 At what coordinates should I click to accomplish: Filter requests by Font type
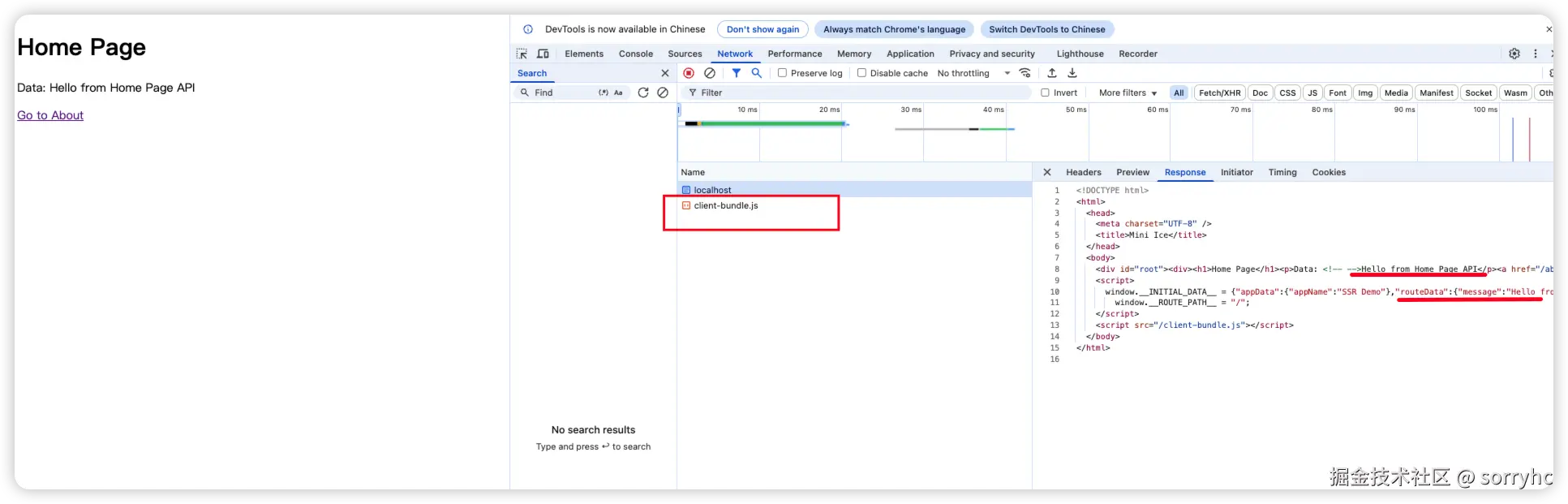(1338, 93)
